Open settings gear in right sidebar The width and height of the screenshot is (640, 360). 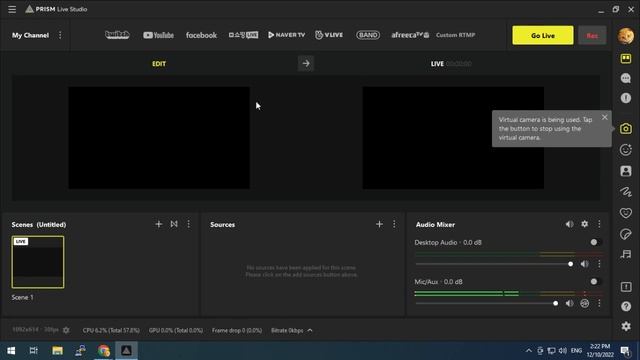[x=626, y=326]
